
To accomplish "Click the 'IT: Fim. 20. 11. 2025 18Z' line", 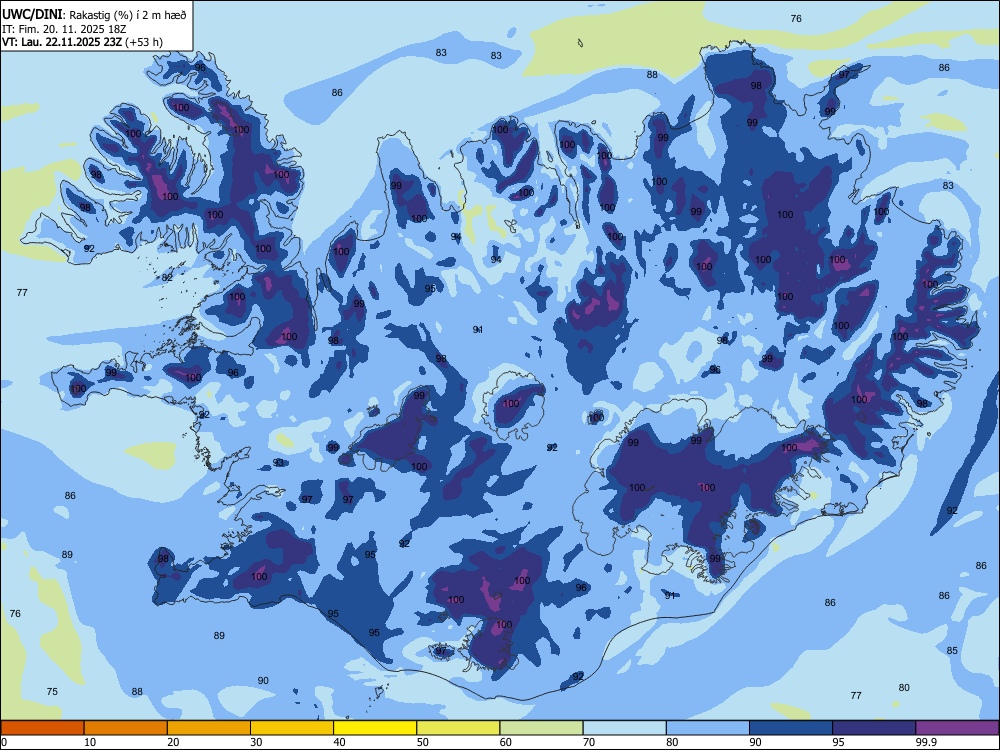I will click(64, 29).
